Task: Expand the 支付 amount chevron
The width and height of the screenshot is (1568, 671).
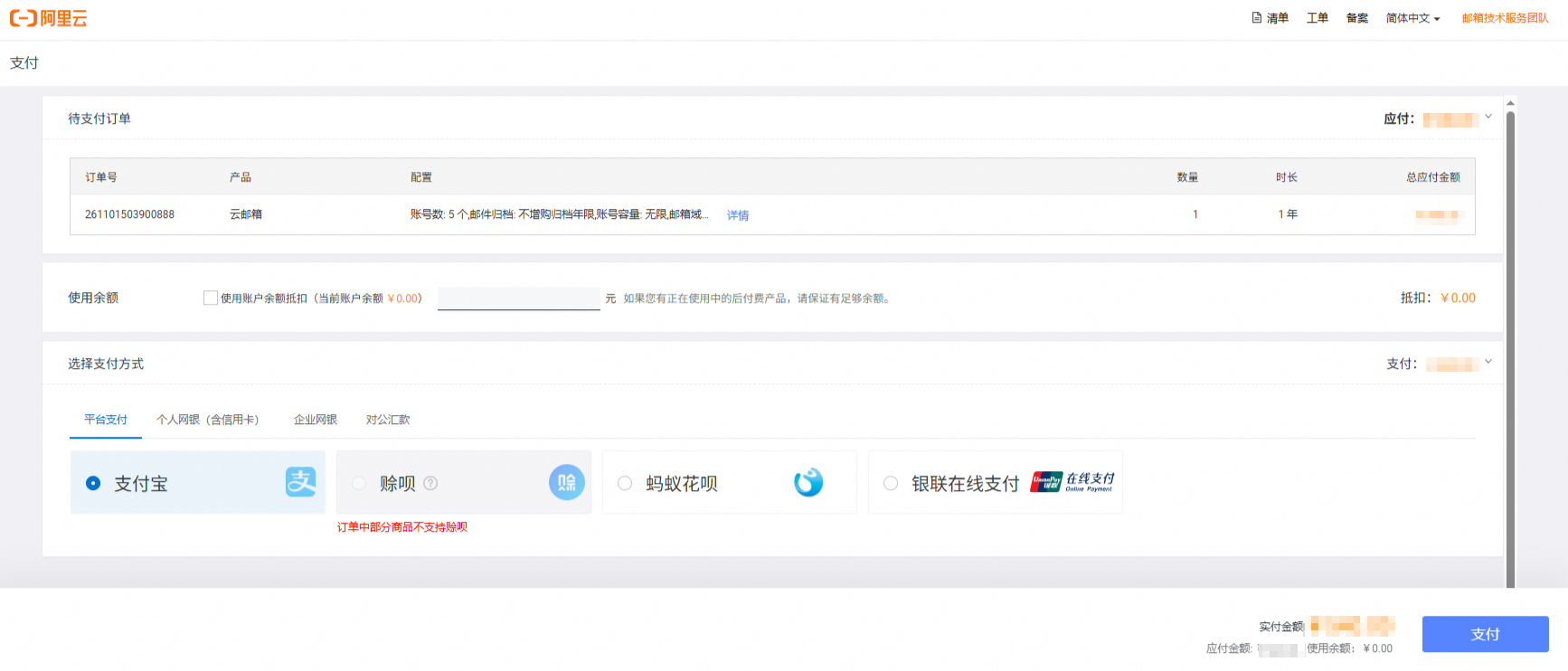Action: tap(1488, 362)
